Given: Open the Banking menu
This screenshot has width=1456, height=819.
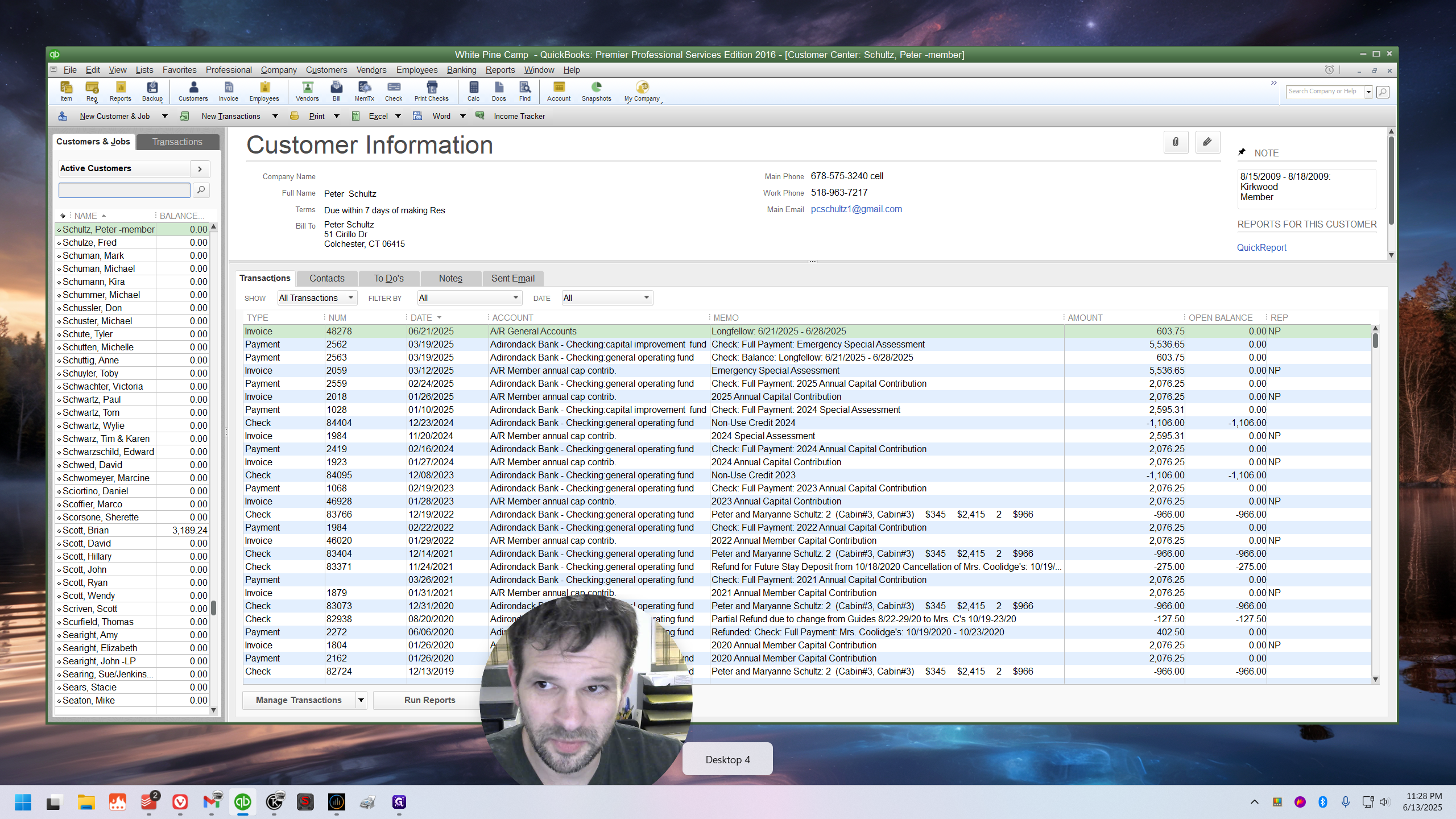Looking at the screenshot, I should pos(461,70).
